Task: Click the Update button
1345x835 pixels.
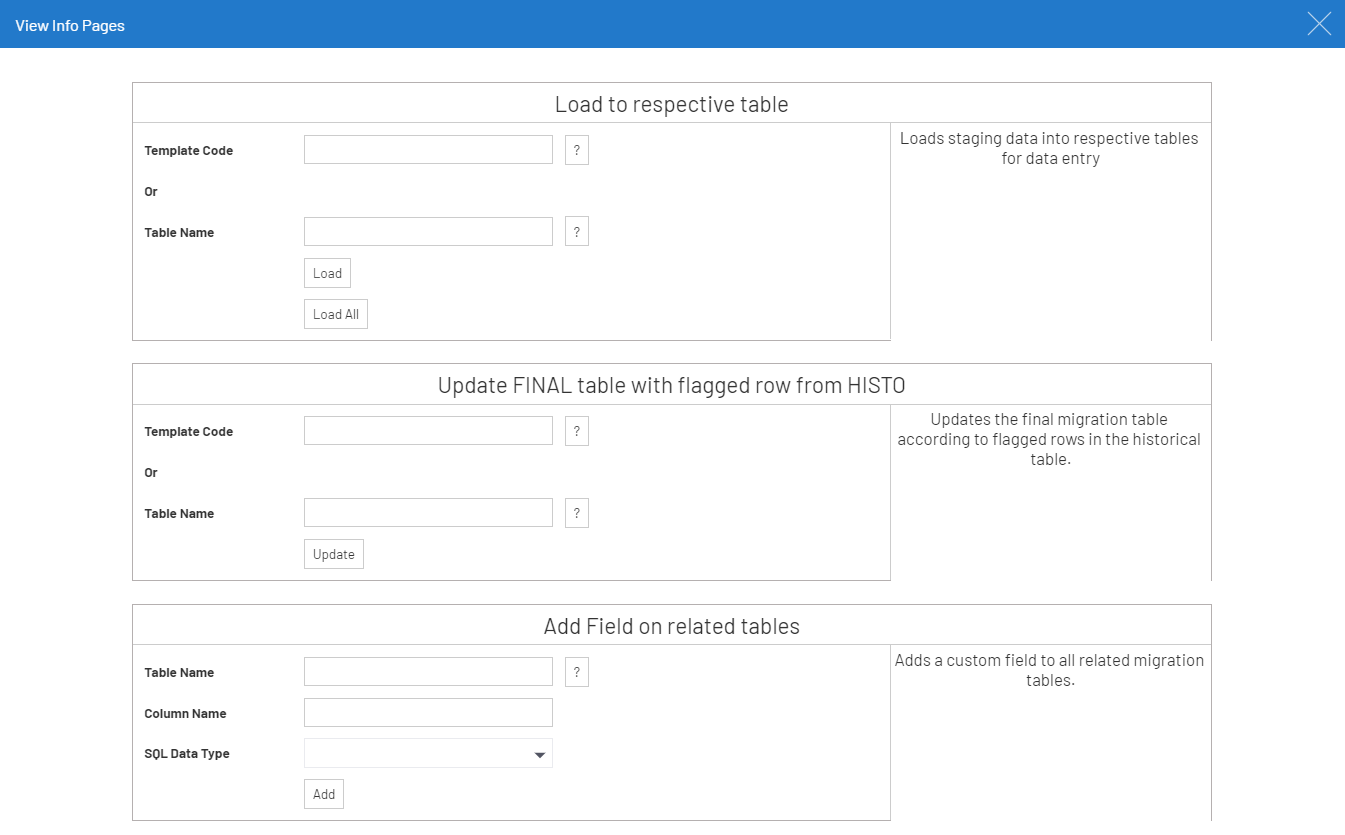Action: 333,554
